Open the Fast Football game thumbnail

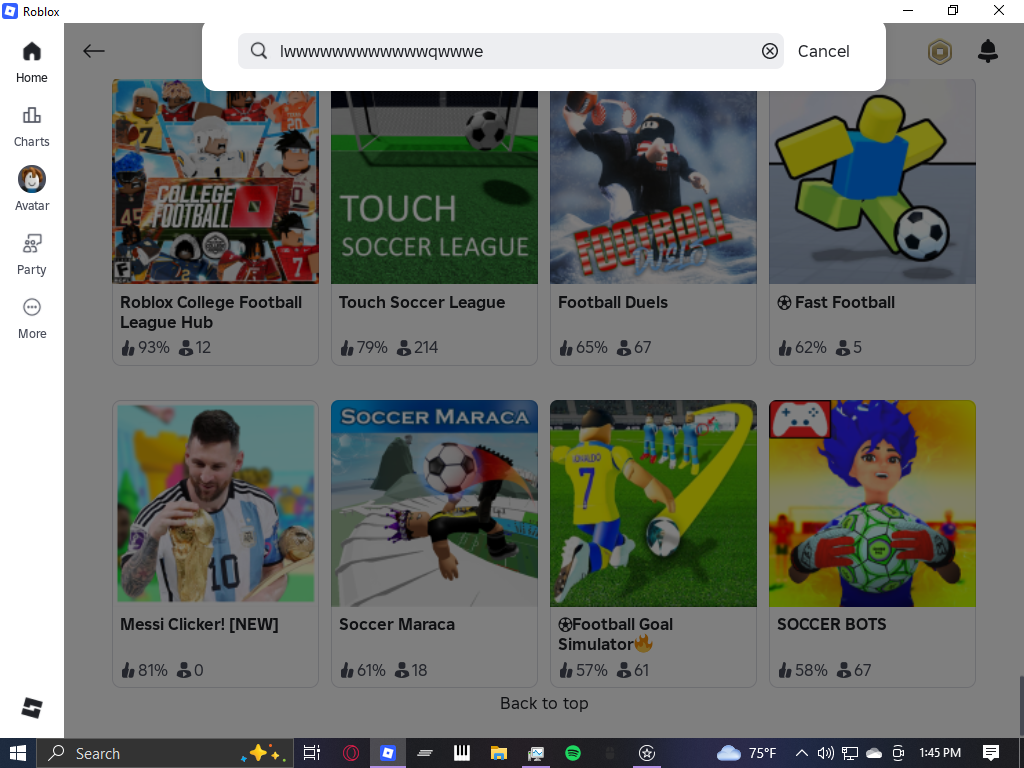click(x=872, y=182)
